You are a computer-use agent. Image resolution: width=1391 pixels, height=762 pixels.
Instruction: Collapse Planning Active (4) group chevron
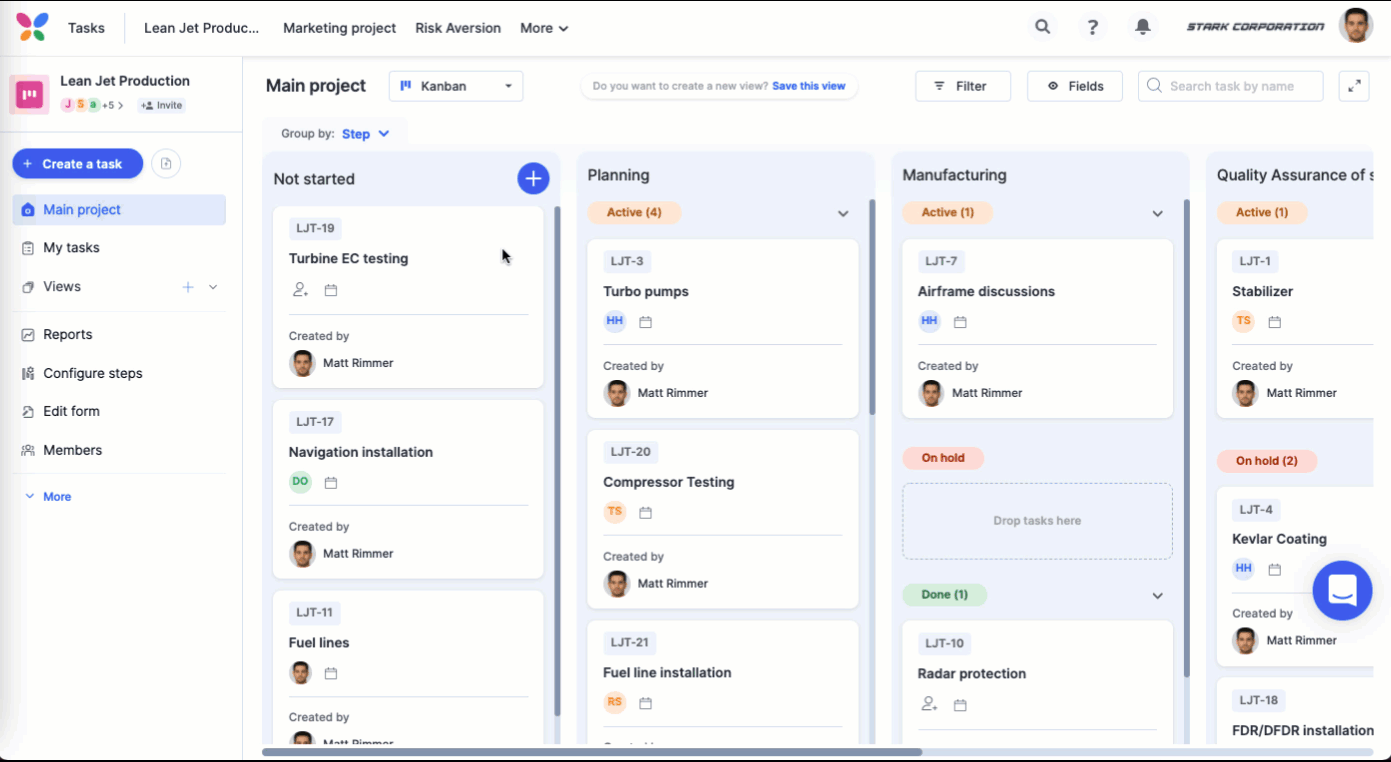tap(843, 213)
